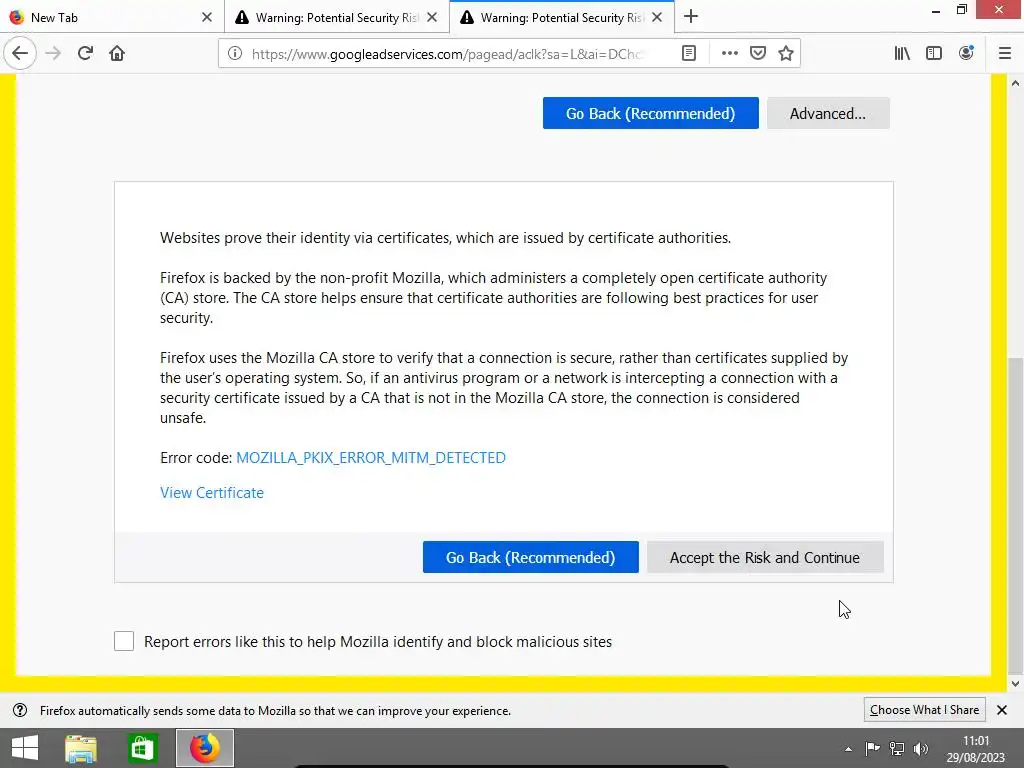Open page actions three-dot menu

pos(729,54)
